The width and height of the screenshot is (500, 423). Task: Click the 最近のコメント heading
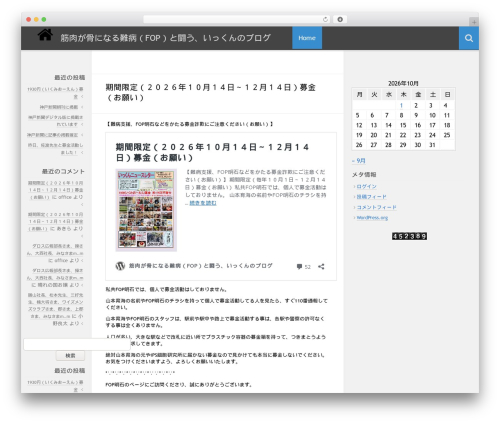tap(63, 171)
